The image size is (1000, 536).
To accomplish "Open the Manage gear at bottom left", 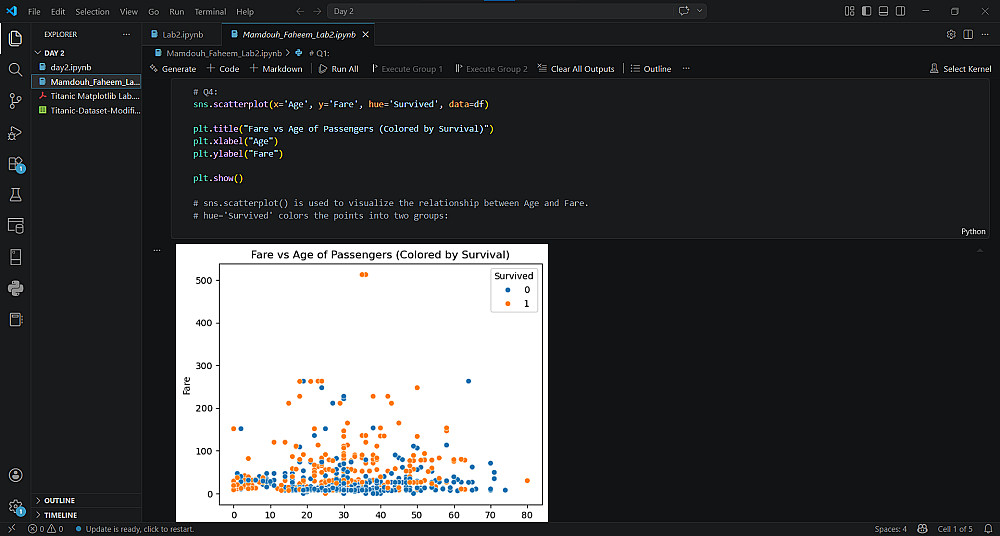I will pos(15,507).
